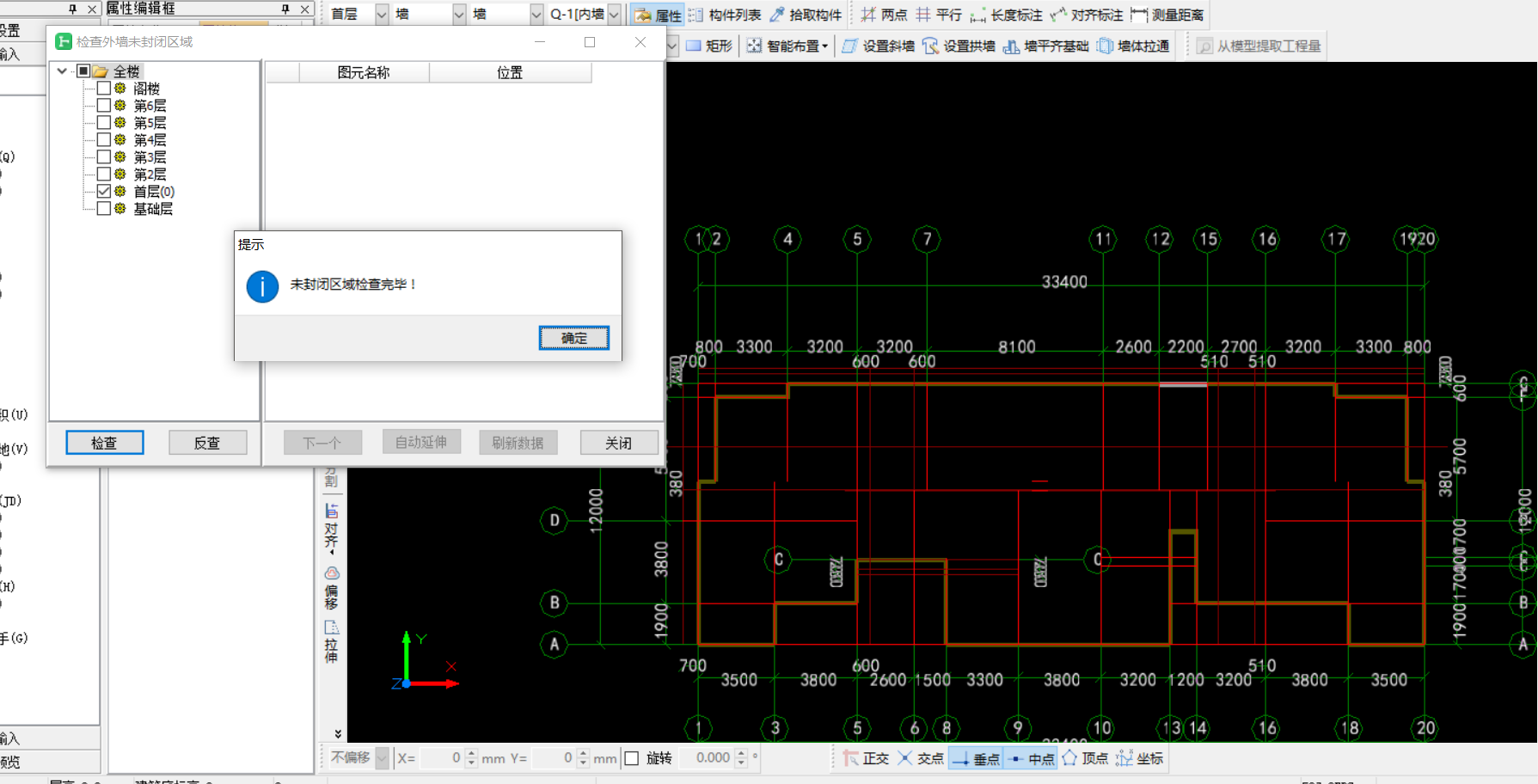Screen dimensions: 1538x784
Task: Click the 反查 reverse check button
Action: (207, 443)
